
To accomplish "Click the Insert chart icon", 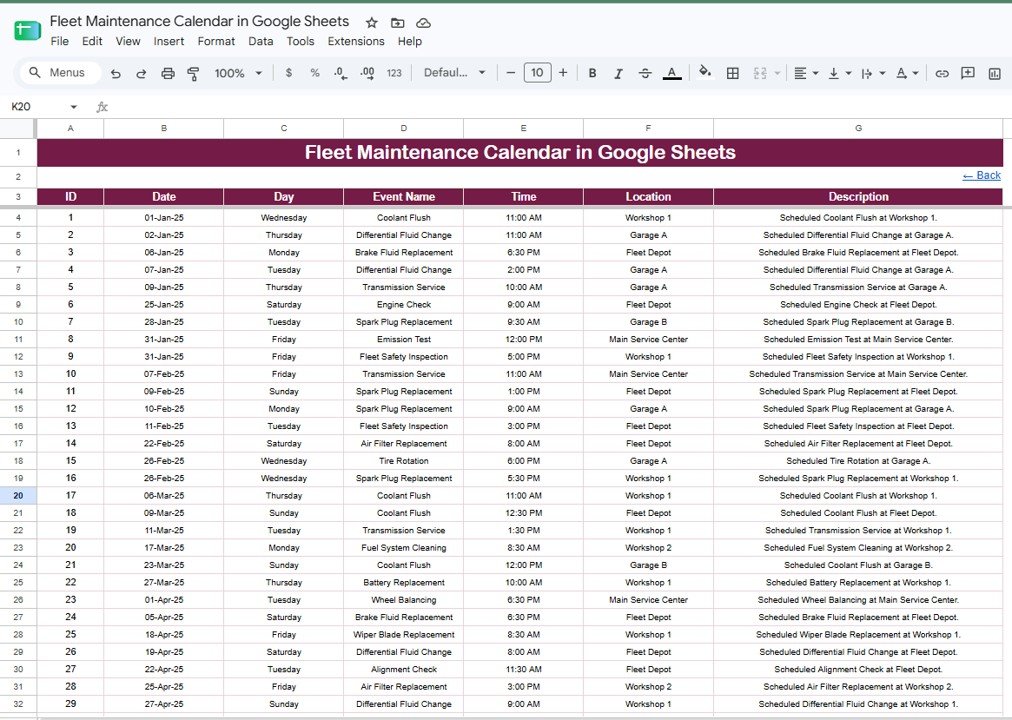I will pos(995,74).
